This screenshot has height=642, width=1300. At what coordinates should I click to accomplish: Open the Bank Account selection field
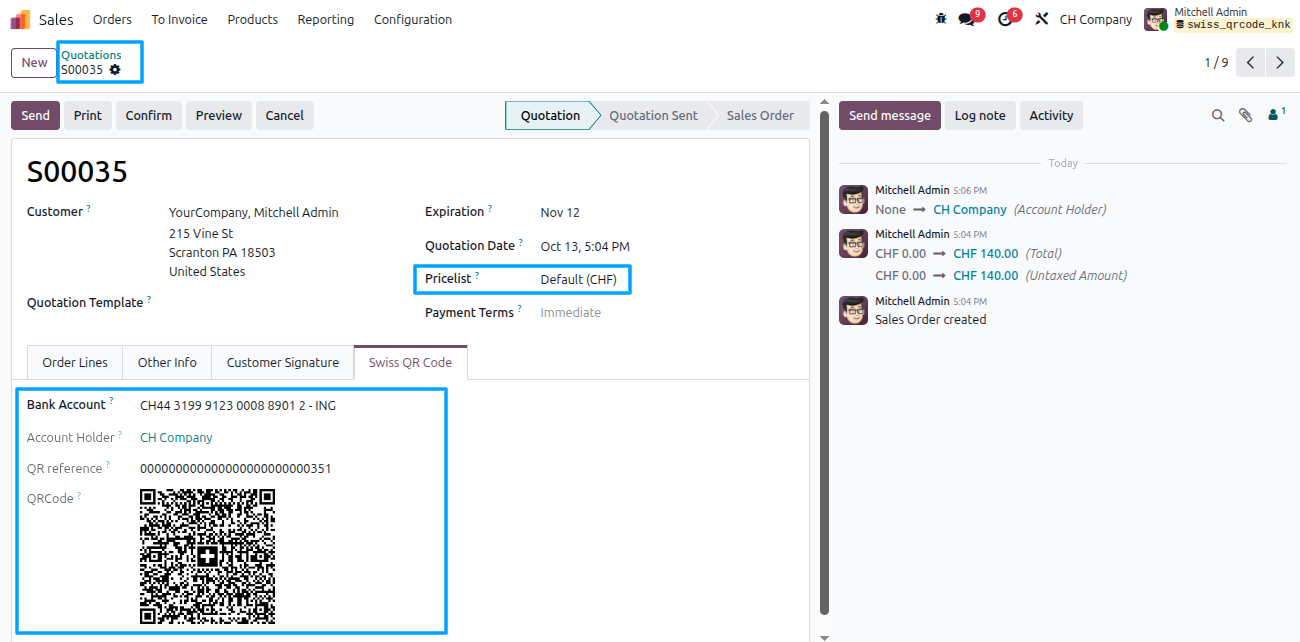[288, 406]
